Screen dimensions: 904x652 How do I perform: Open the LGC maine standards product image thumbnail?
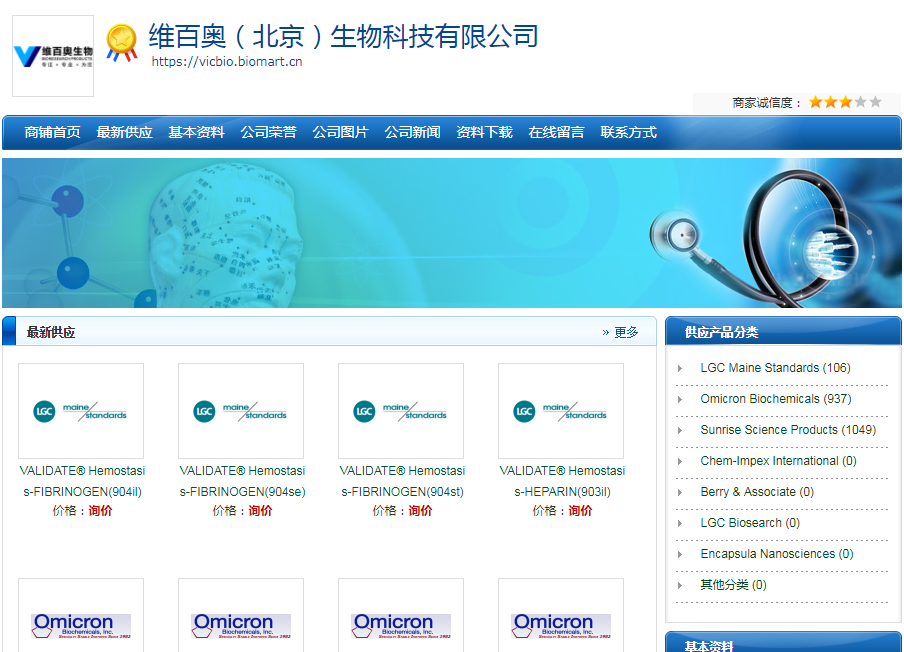(x=80, y=410)
